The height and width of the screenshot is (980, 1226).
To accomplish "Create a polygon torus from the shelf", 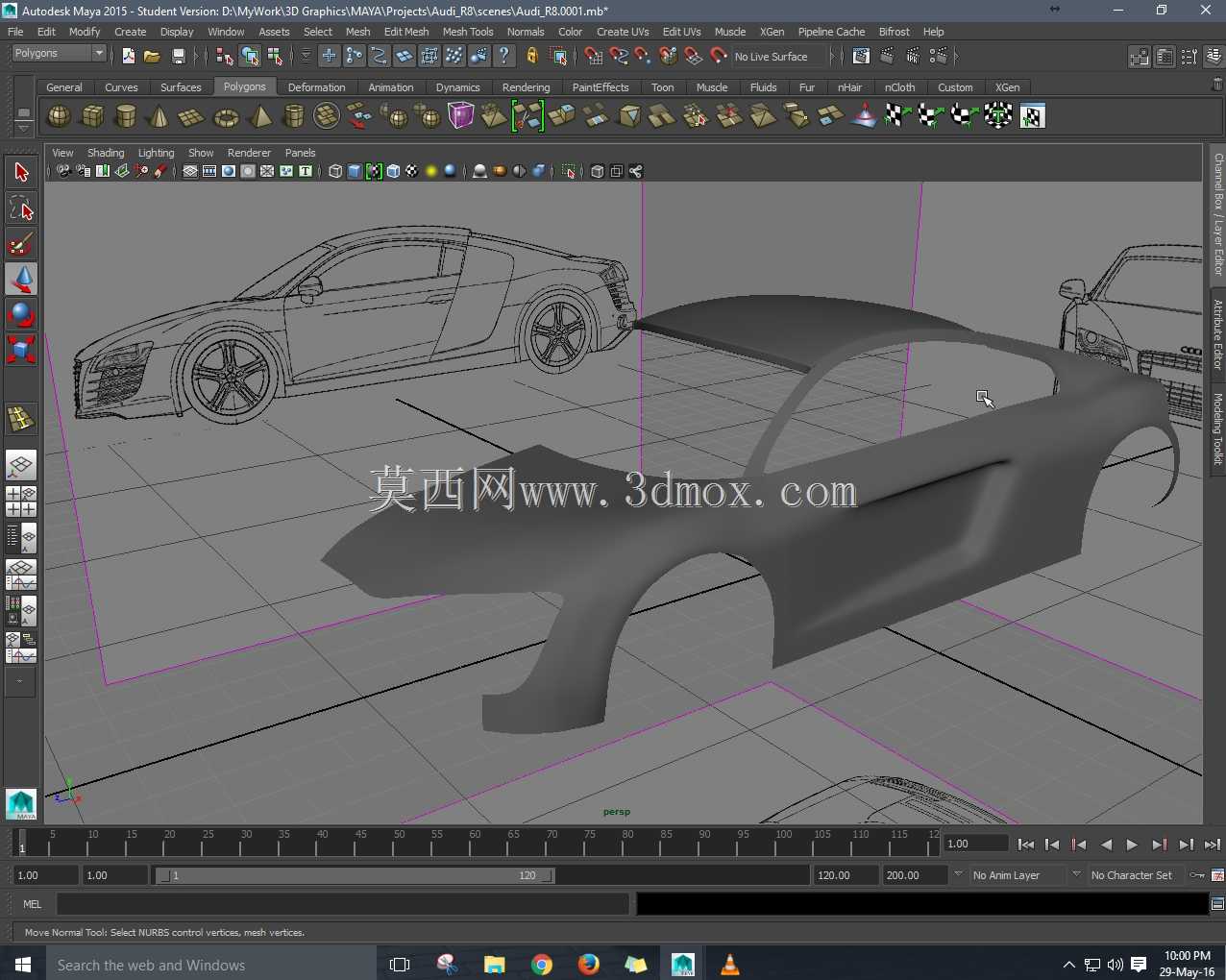I will pyautogui.click(x=226, y=116).
